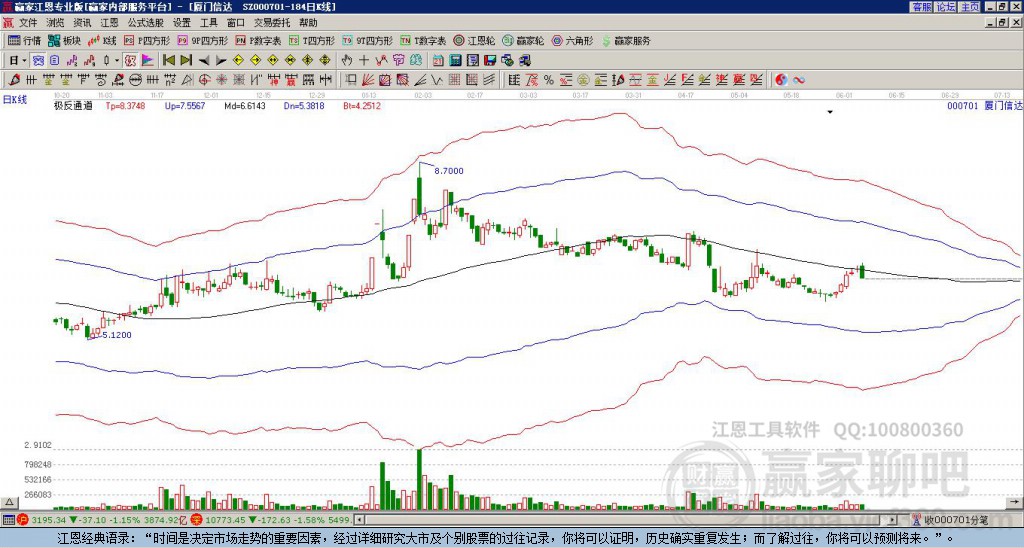Click the 主页 homepage link
Screen dimensions: 1024x548
969,7
